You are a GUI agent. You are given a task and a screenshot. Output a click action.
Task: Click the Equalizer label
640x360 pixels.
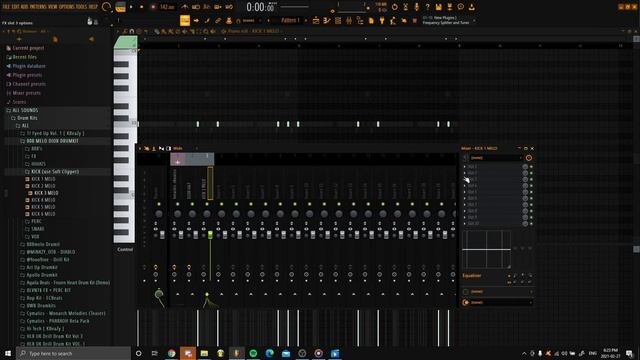click(472, 276)
